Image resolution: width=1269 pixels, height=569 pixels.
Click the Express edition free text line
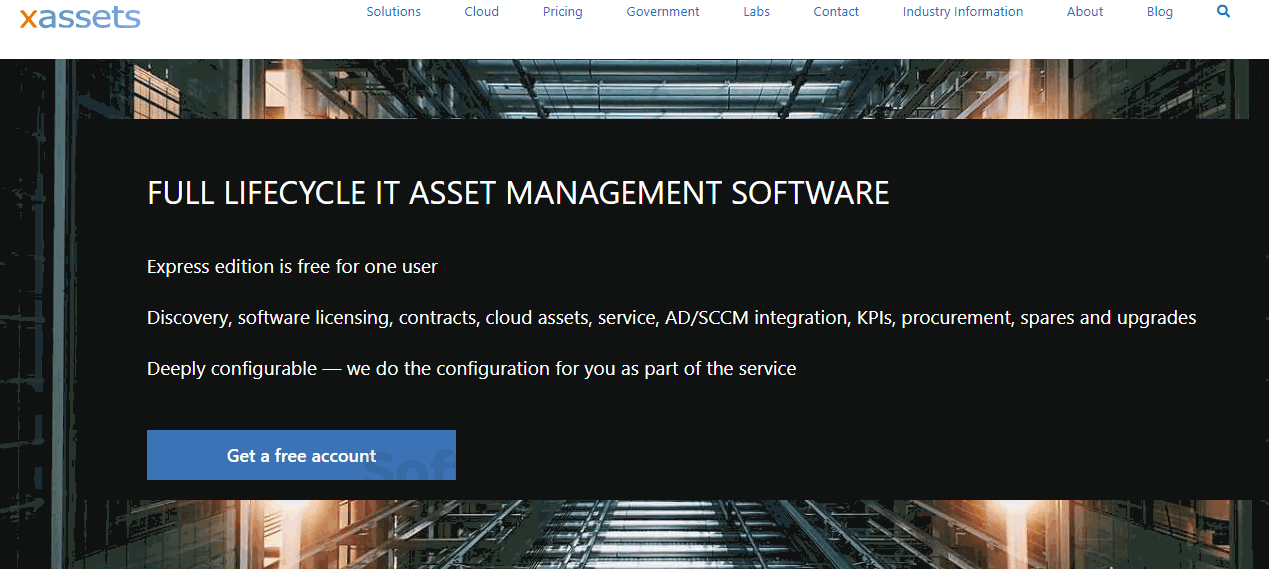pyautogui.click(x=292, y=267)
